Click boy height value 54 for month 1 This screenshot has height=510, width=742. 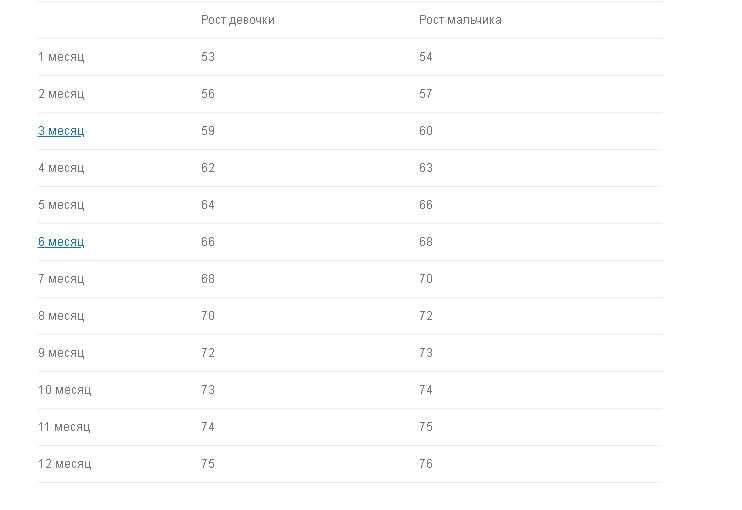(426, 57)
